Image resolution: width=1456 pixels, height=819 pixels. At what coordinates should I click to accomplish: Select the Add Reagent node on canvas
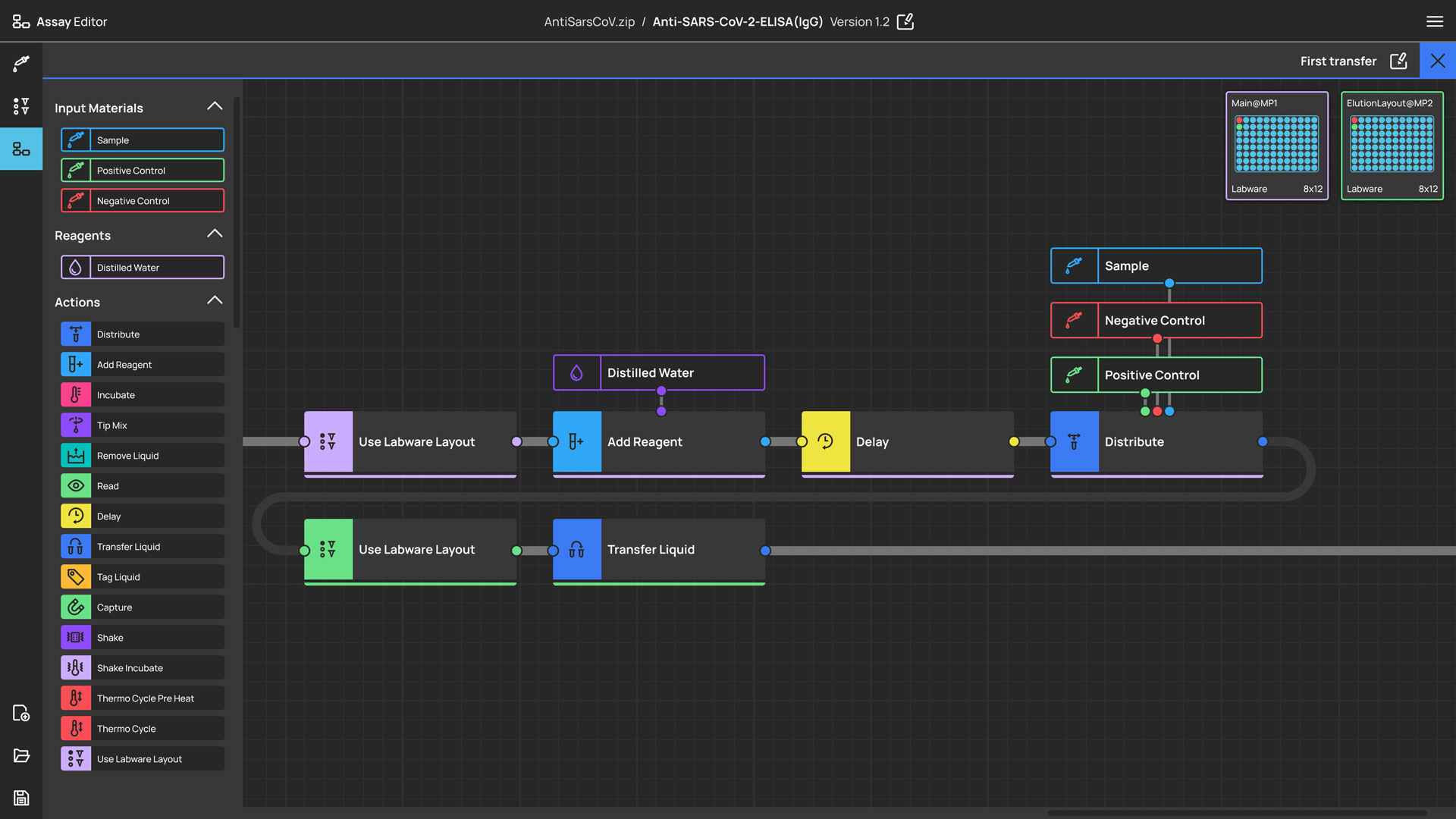[659, 443]
